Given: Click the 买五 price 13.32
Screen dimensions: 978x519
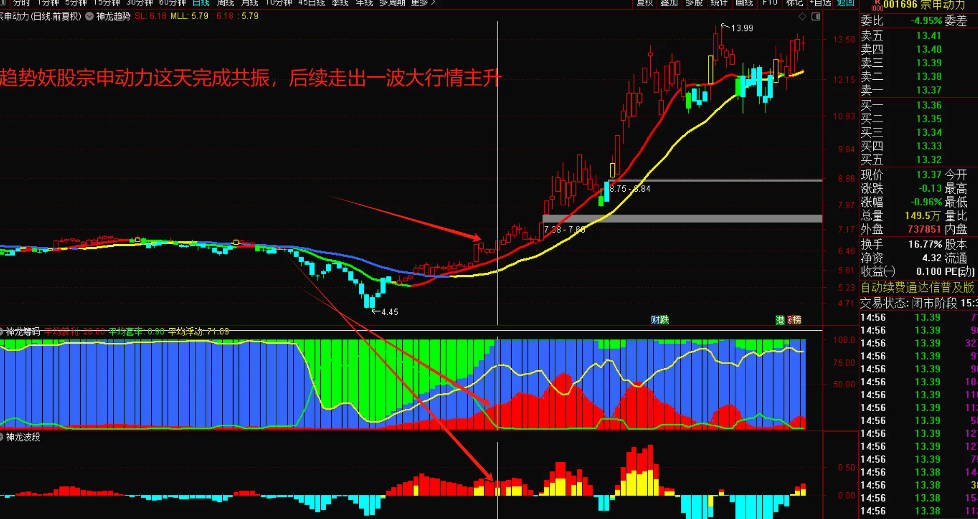Looking at the screenshot, I should (x=928, y=160).
